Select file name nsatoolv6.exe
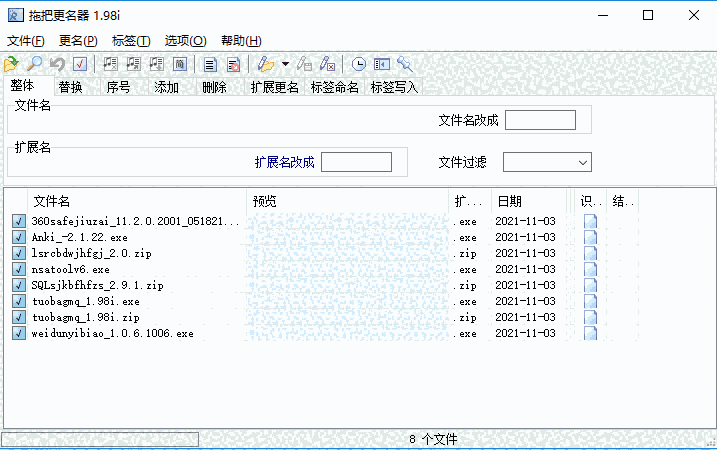The width and height of the screenshot is (717, 450). [x=70, y=269]
